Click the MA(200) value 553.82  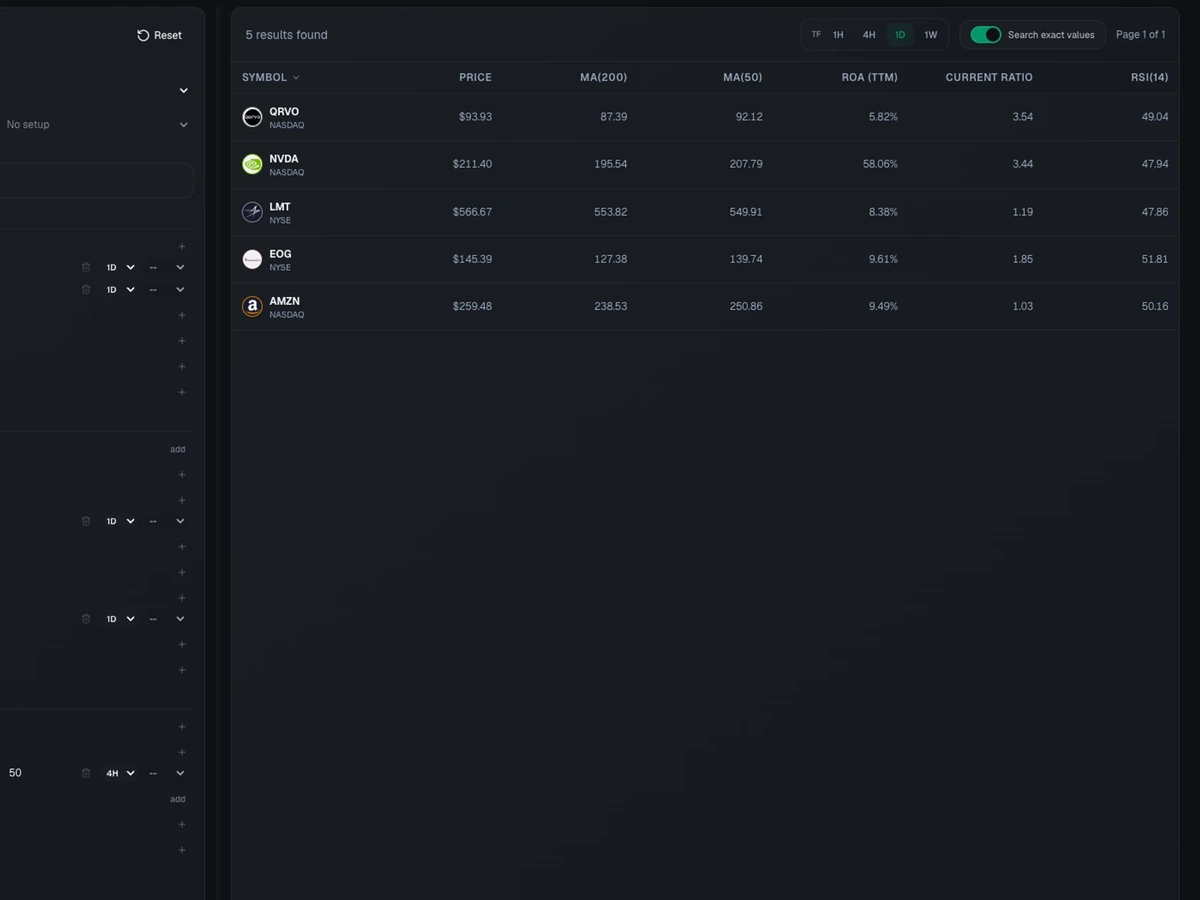coord(611,212)
